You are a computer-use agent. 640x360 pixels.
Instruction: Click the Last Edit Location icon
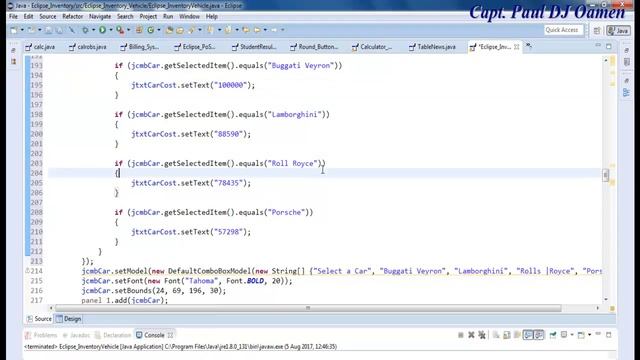(246, 30)
